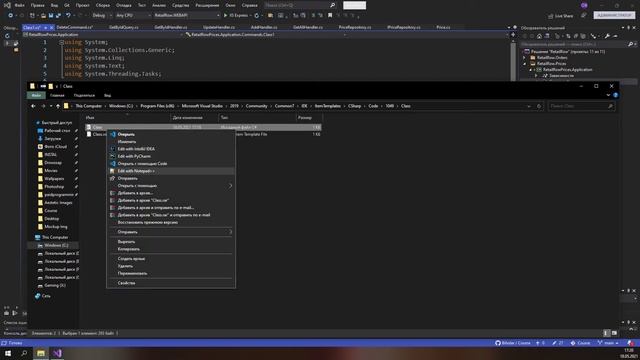Select 'This Computer' in Explorer sidebar
The width and height of the screenshot is (640, 360).
click(55, 237)
